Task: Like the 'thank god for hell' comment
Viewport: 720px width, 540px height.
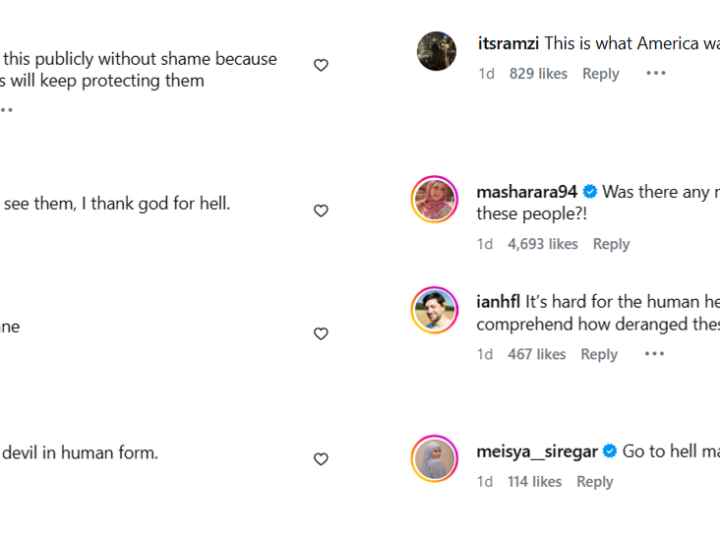Action: click(321, 211)
